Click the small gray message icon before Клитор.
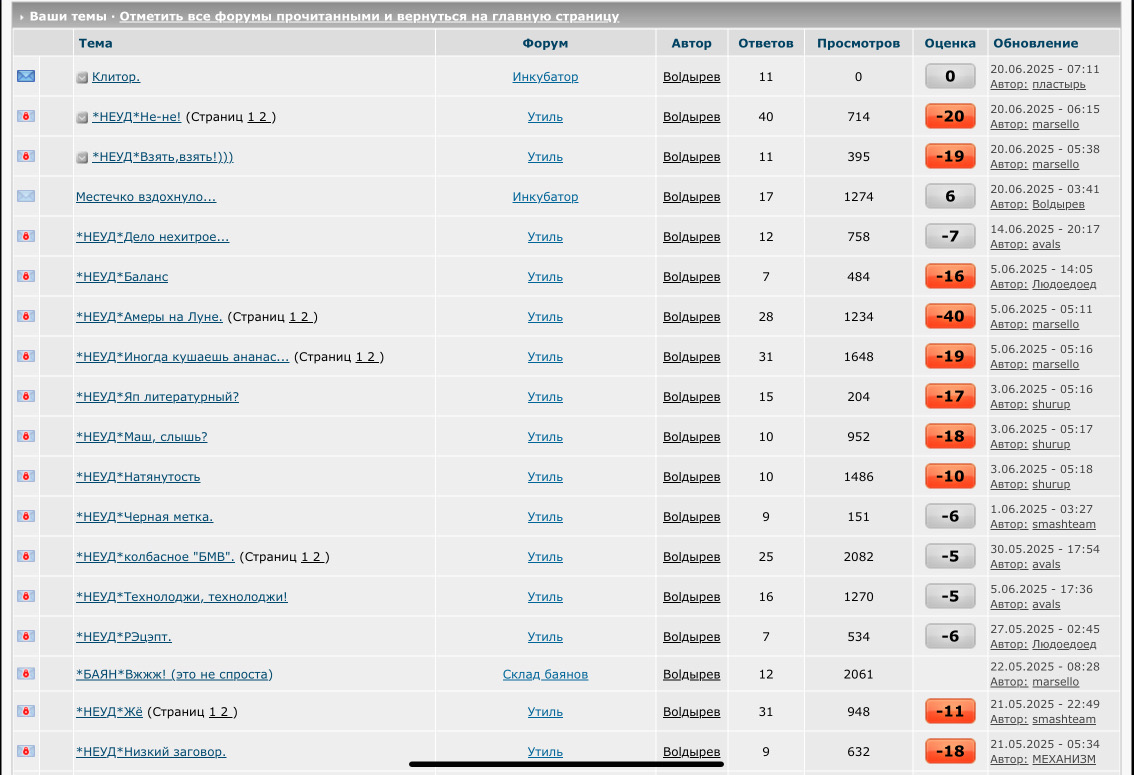 (82, 77)
